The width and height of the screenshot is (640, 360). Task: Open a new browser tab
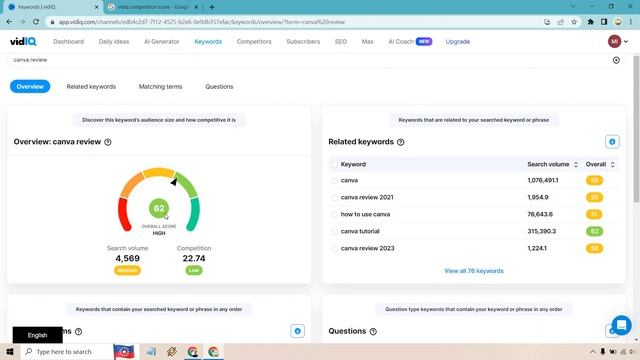[x=212, y=7]
